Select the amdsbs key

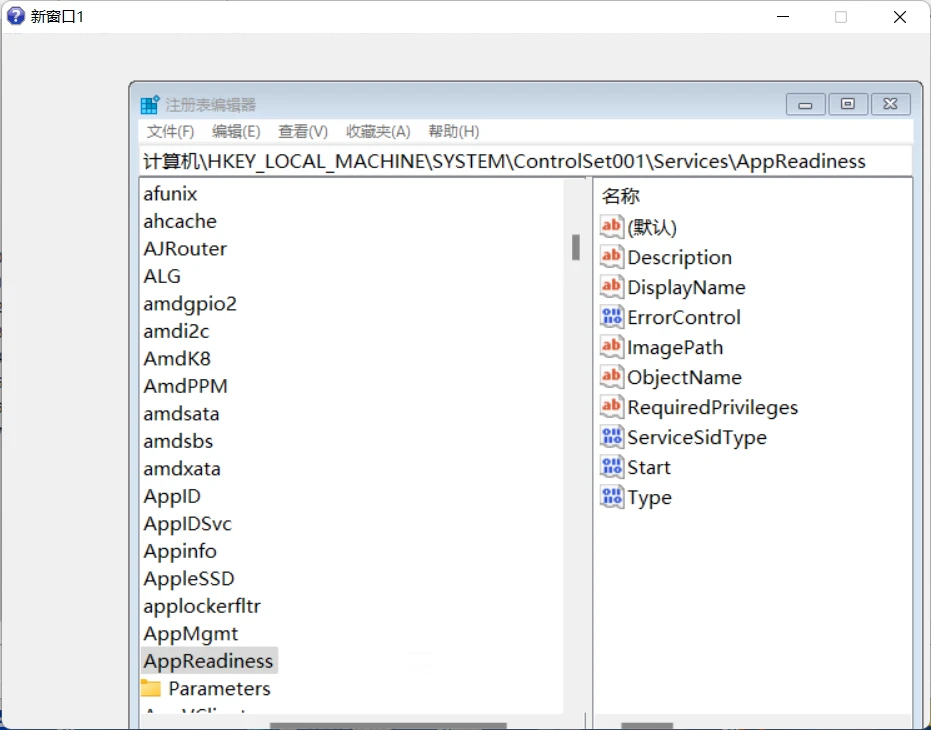[x=178, y=441]
